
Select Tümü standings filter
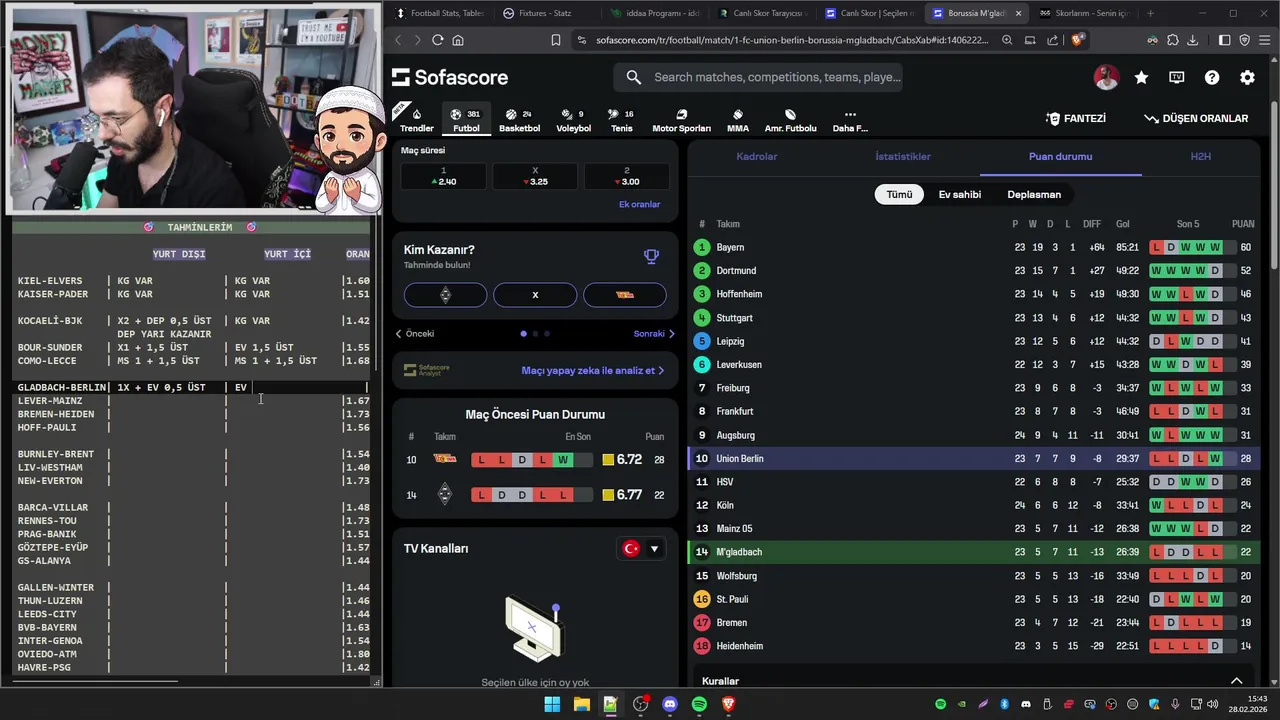899,194
